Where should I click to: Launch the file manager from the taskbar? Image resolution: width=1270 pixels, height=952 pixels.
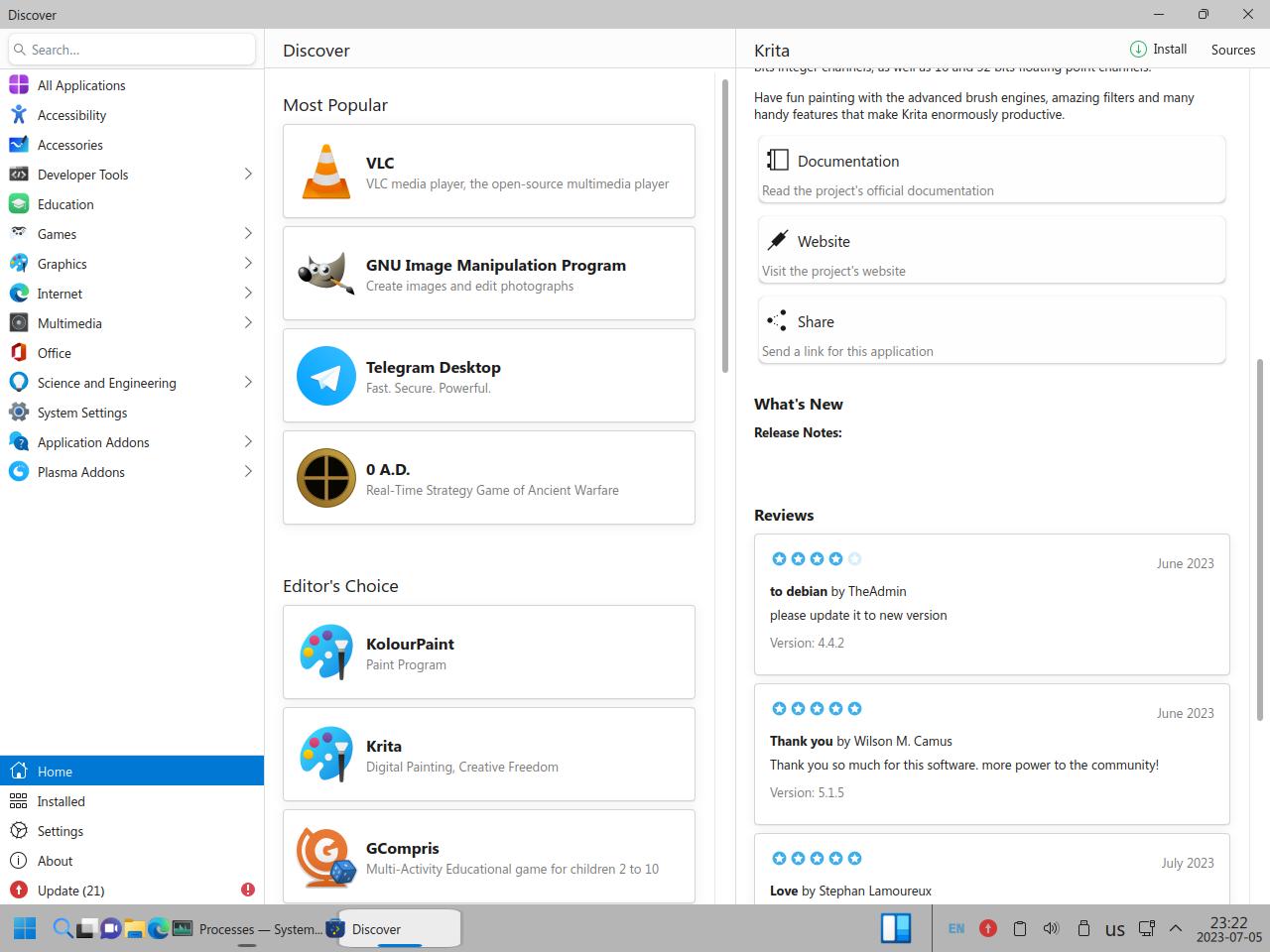(x=134, y=929)
